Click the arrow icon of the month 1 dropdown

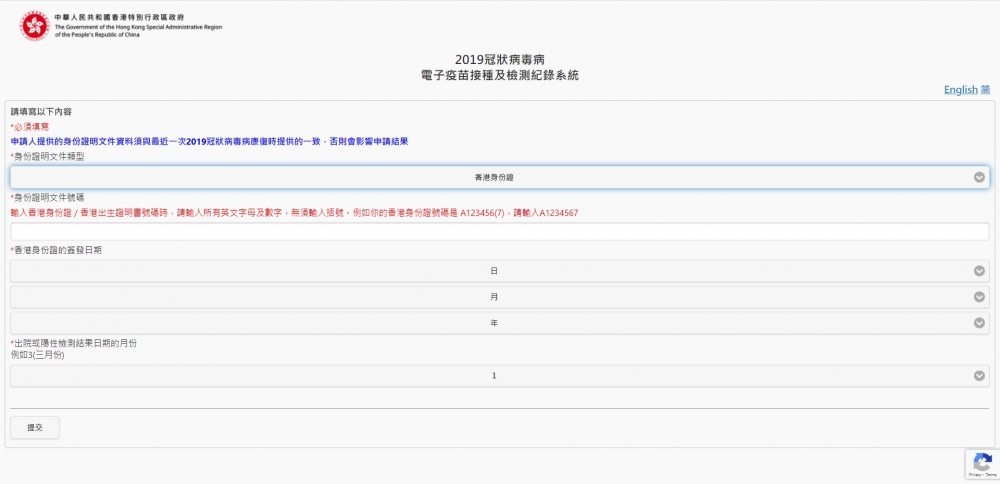point(979,376)
